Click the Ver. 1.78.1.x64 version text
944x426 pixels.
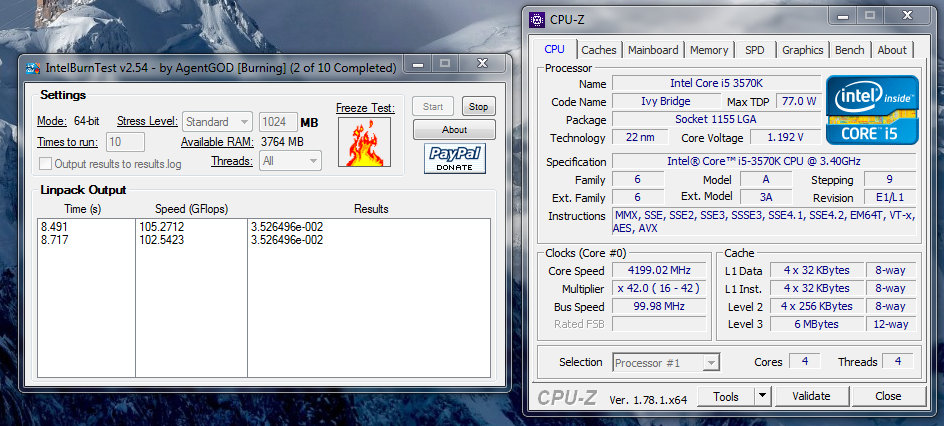point(648,399)
